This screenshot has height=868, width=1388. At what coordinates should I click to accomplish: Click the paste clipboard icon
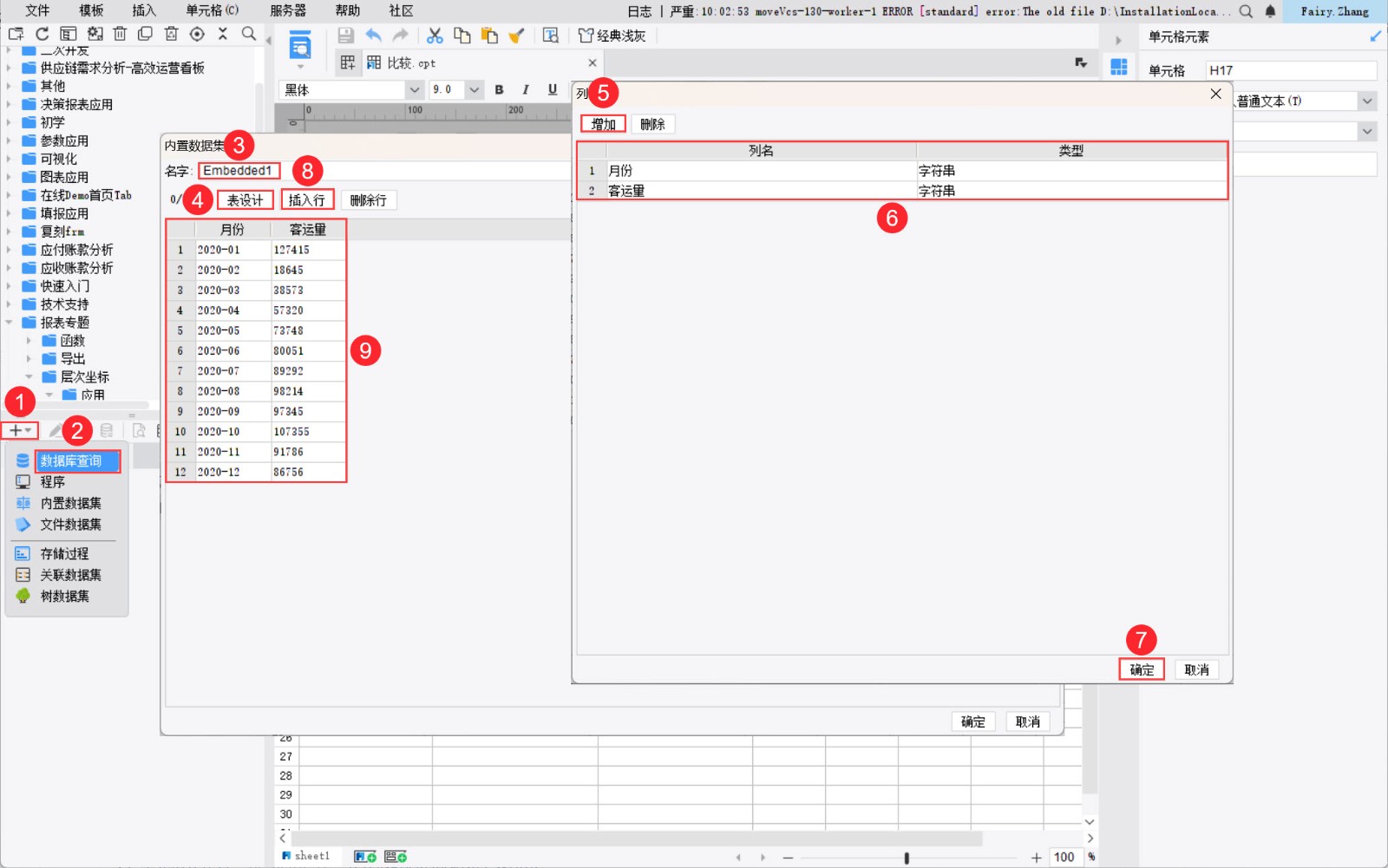point(489,36)
